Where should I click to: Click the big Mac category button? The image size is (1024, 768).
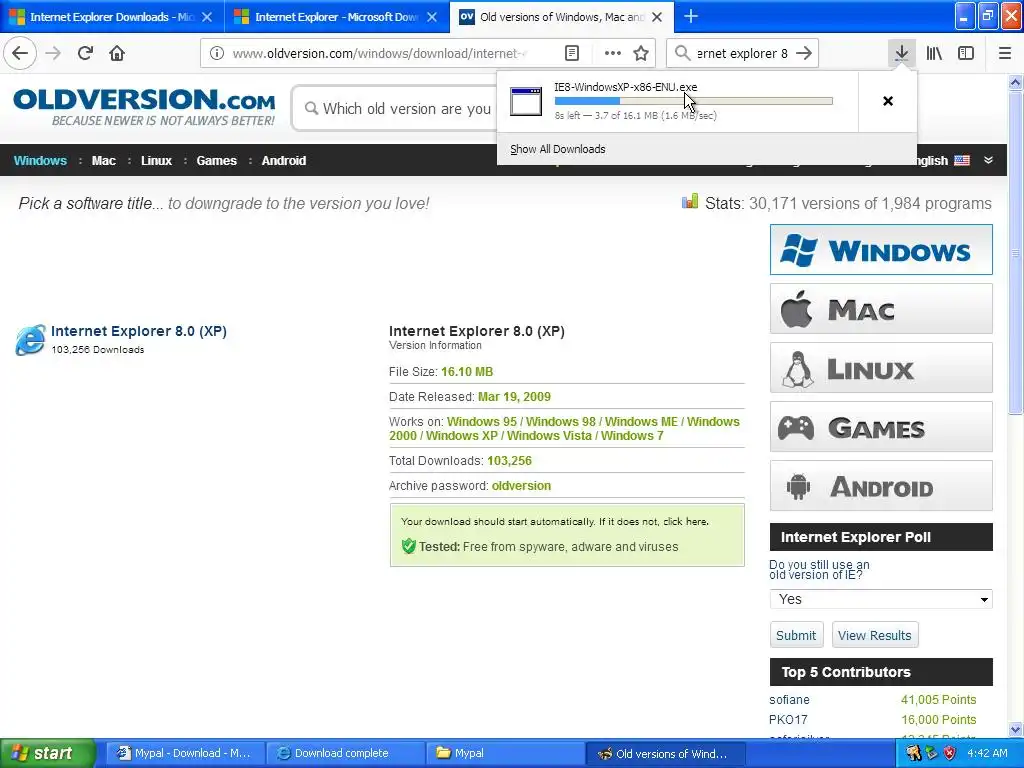[881, 309]
